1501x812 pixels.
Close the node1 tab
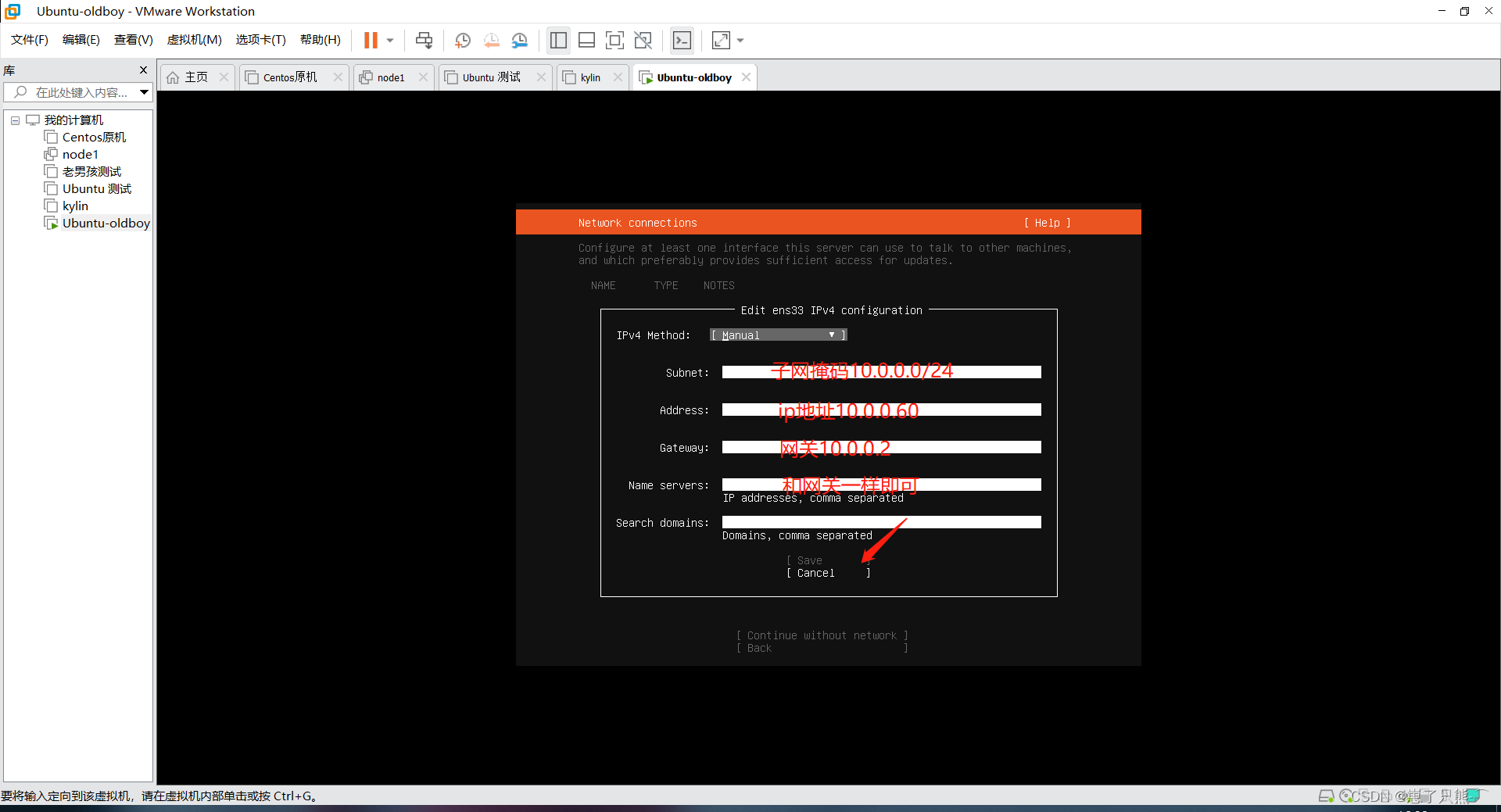tap(423, 77)
